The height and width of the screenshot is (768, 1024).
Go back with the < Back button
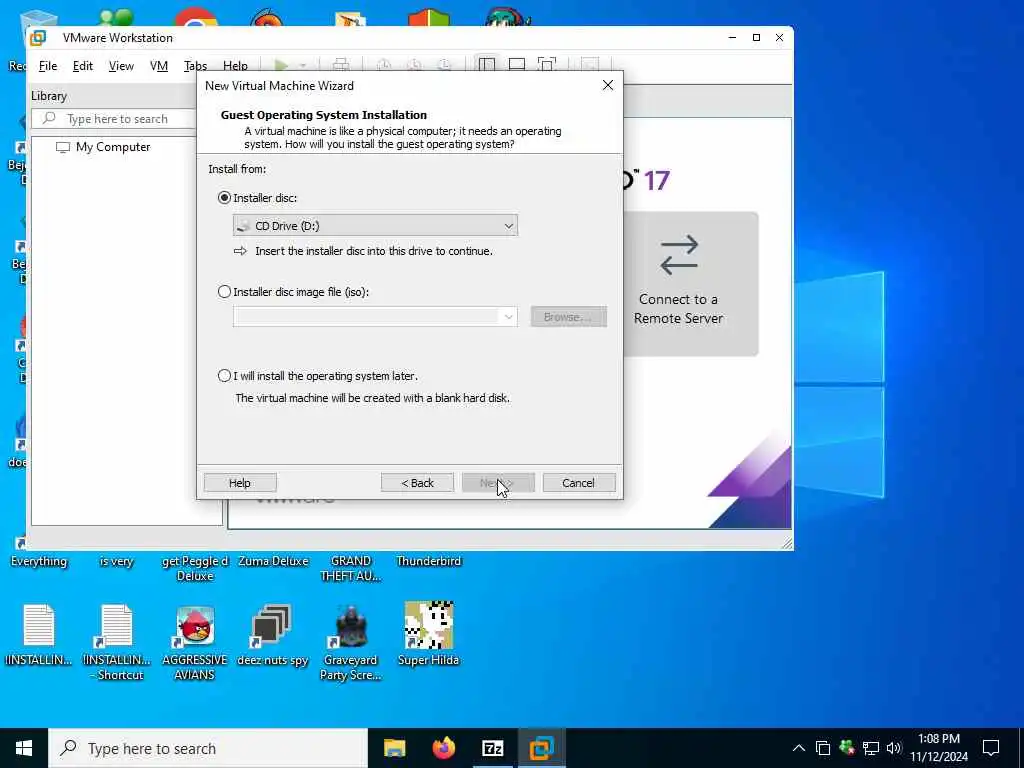tap(417, 483)
